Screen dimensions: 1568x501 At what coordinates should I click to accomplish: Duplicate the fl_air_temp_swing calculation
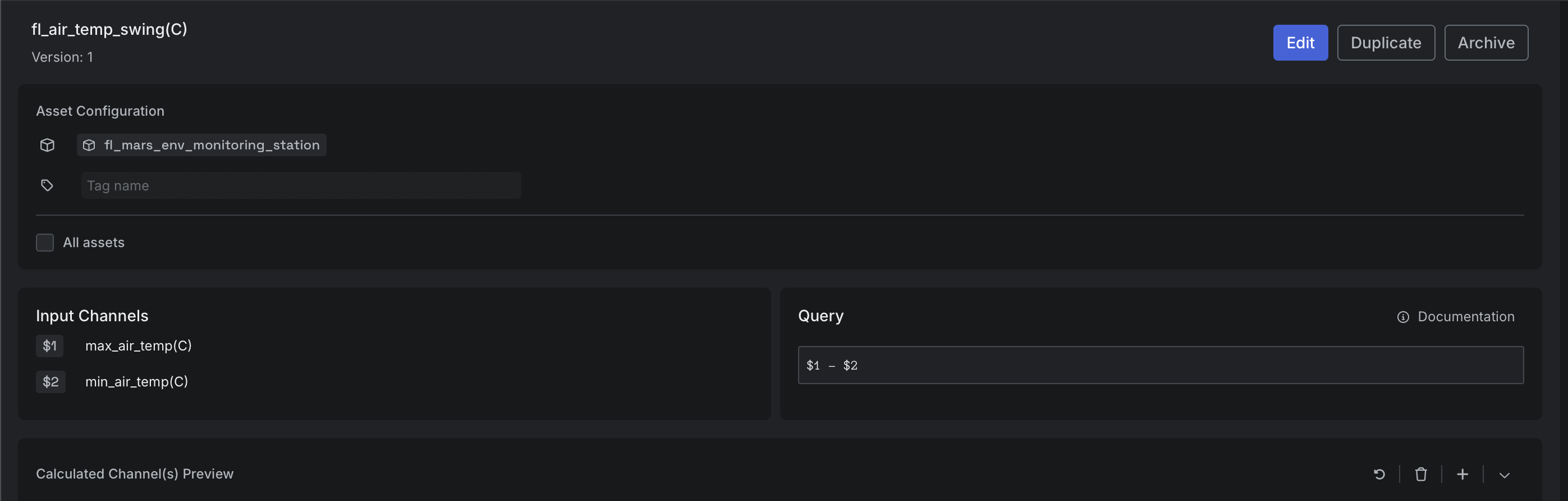click(1386, 43)
